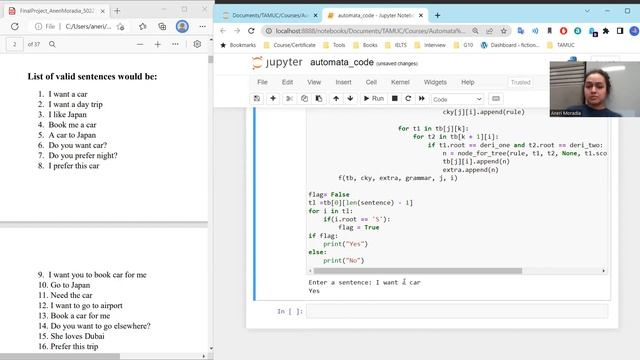640x360 pixels.
Task: Open Course/Certificate bookmark folder
Action: 289,45
